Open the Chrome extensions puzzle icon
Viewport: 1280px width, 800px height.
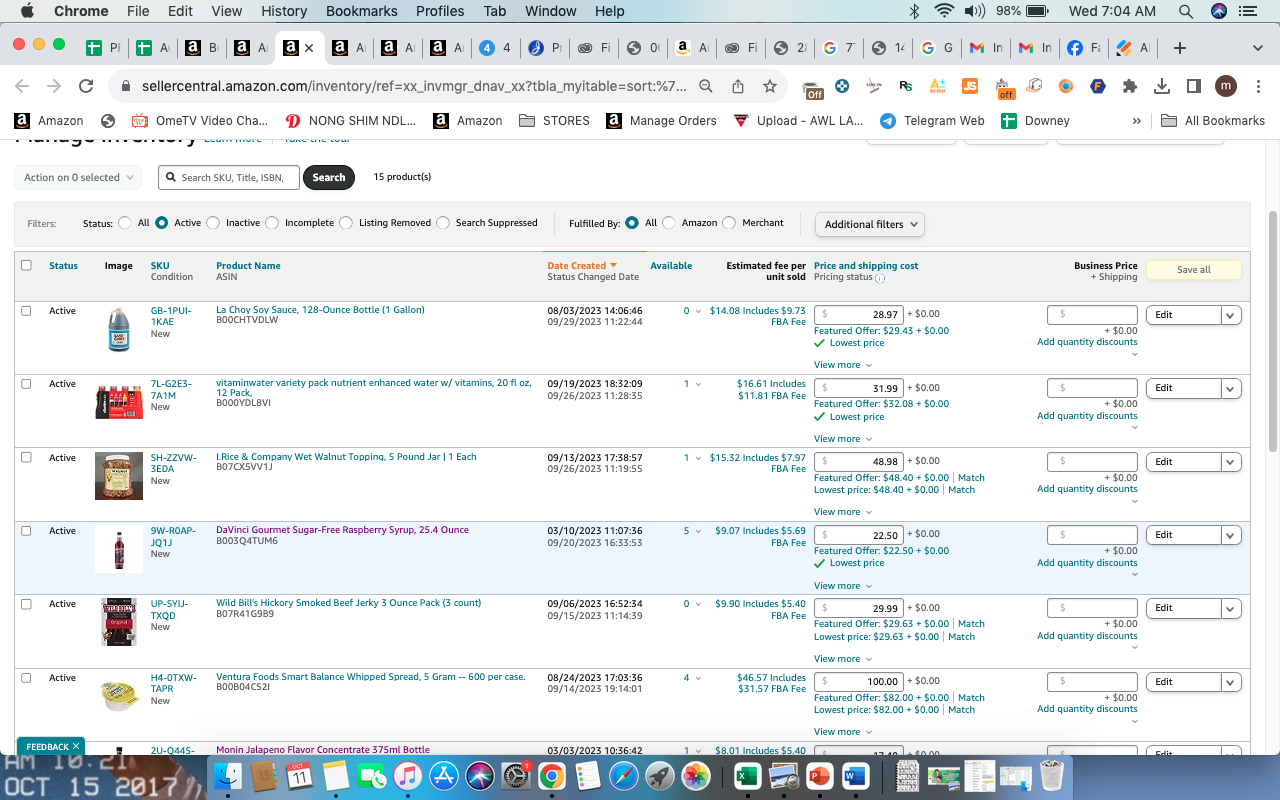(1130, 87)
